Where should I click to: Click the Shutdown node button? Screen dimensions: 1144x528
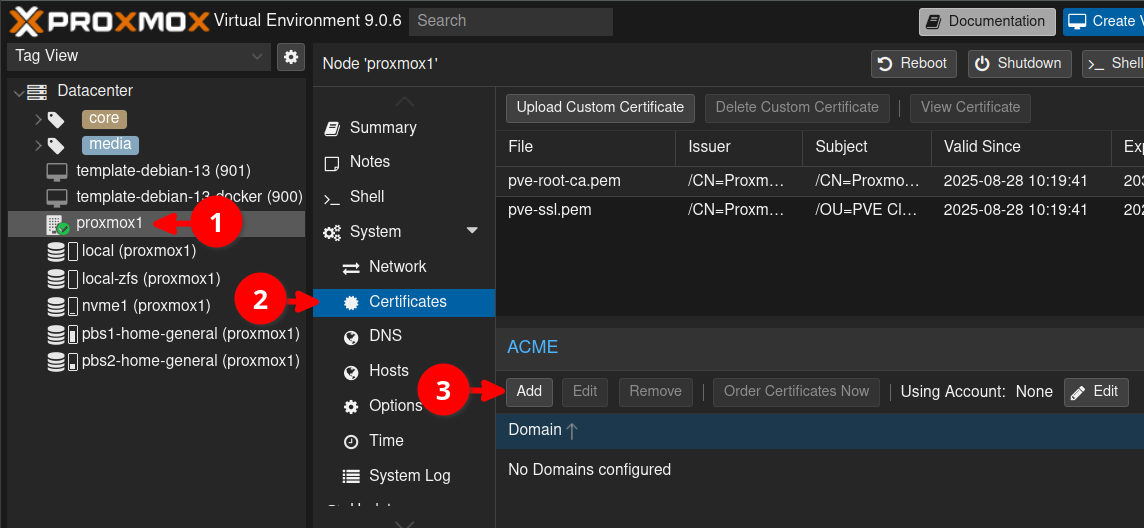[1020, 63]
